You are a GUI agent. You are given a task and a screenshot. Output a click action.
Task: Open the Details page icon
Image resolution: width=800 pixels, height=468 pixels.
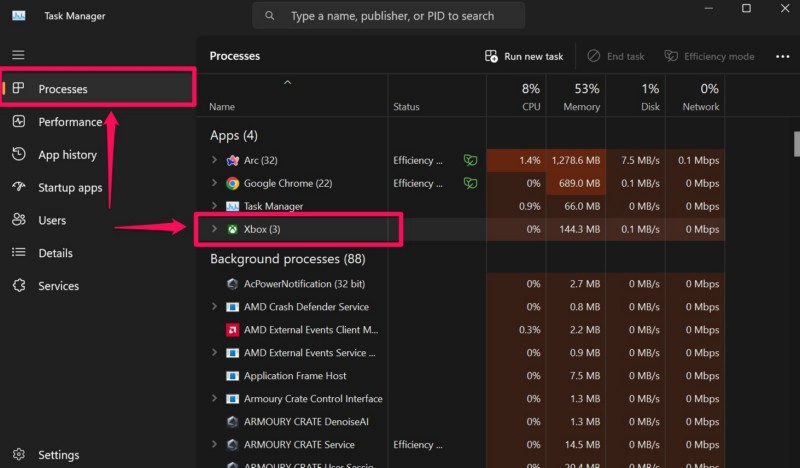click(x=19, y=253)
